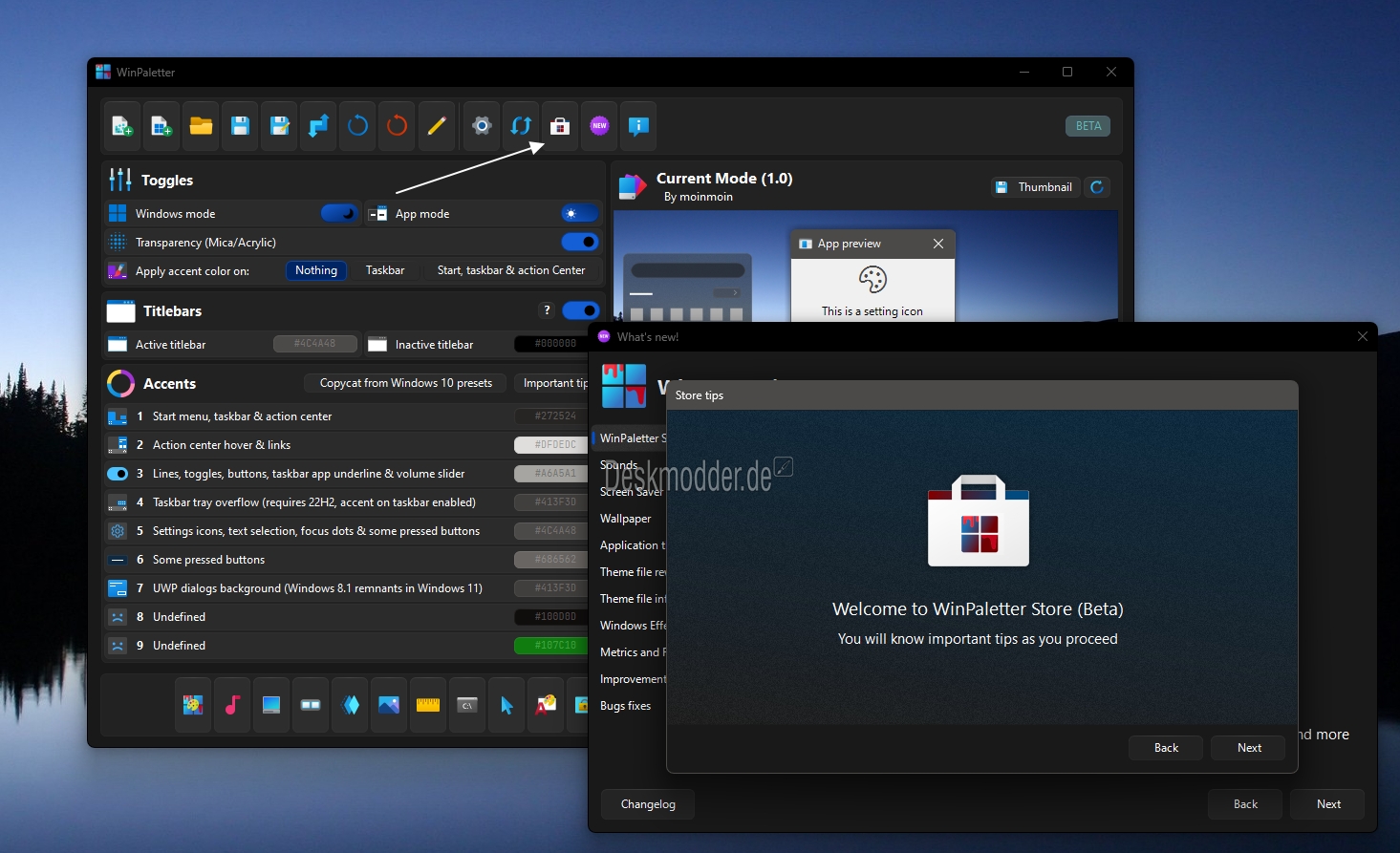Toggle the Titlebars switch
1400x853 pixels.
[580, 309]
